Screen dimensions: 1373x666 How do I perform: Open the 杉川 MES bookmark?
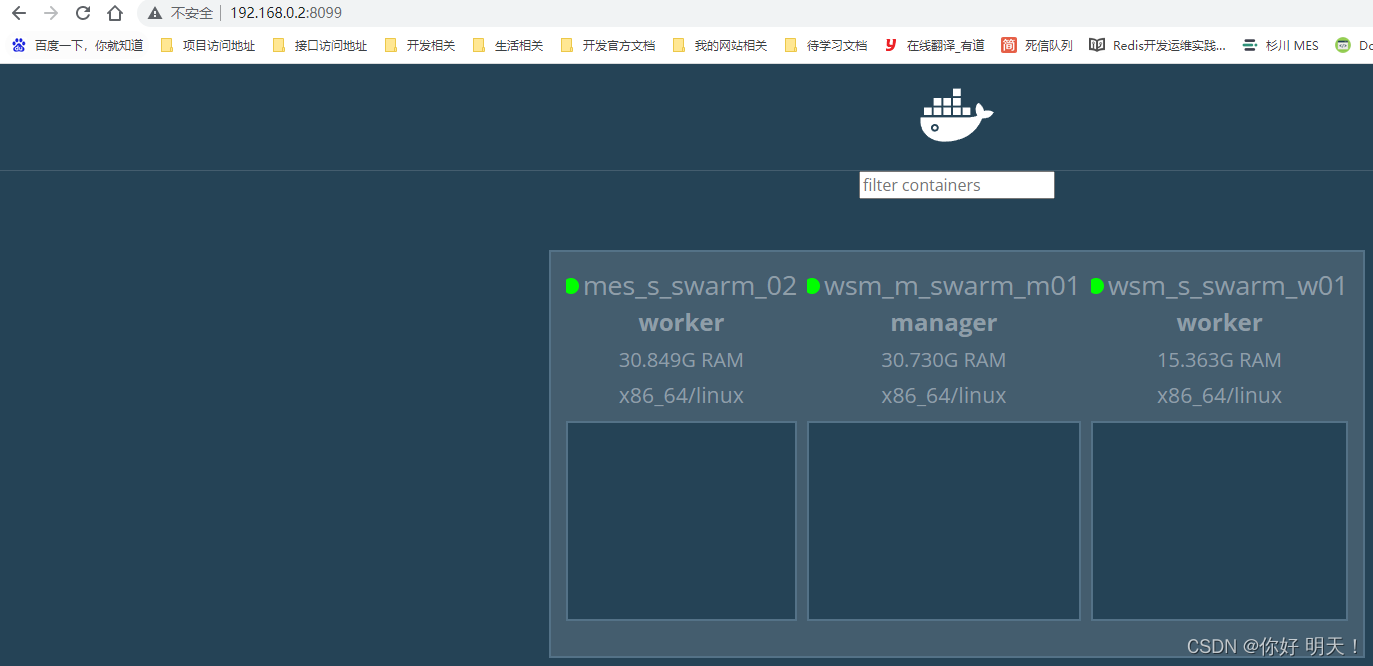[x=1280, y=45]
